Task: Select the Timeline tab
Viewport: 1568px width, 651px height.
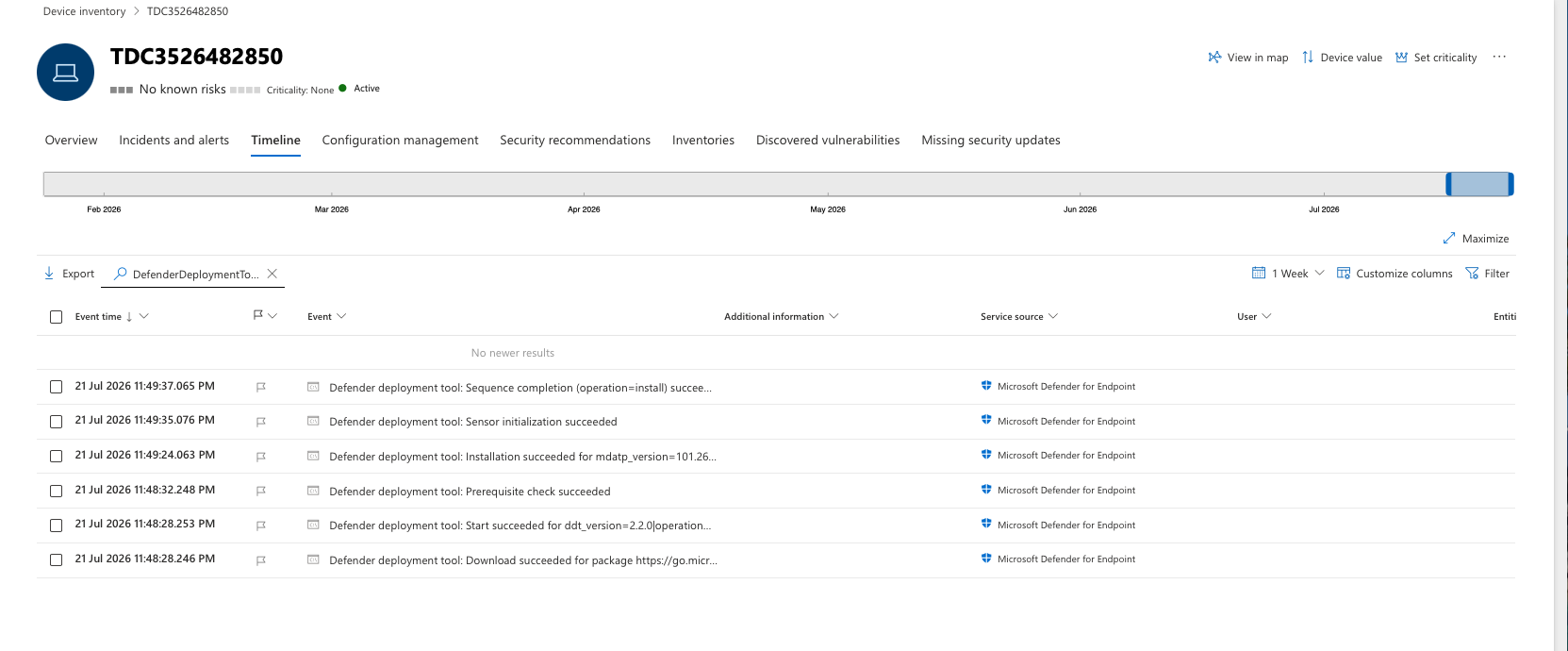Action: click(x=275, y=140)
